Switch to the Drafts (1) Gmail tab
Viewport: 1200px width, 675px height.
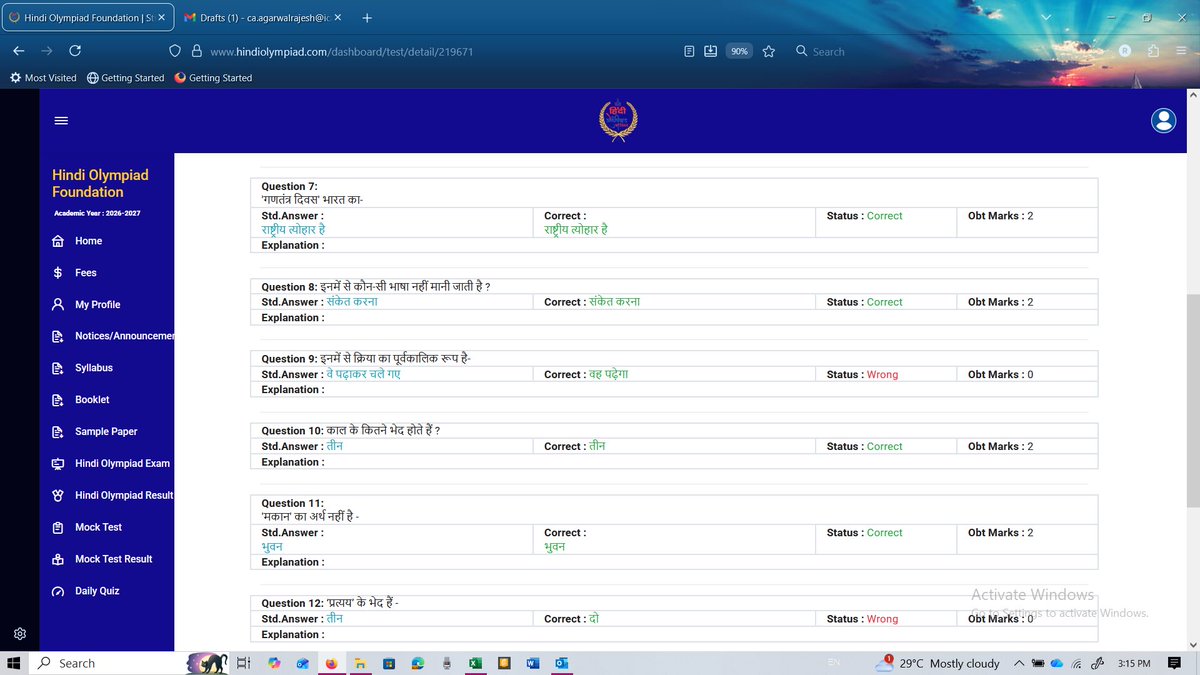coord(263,17)
